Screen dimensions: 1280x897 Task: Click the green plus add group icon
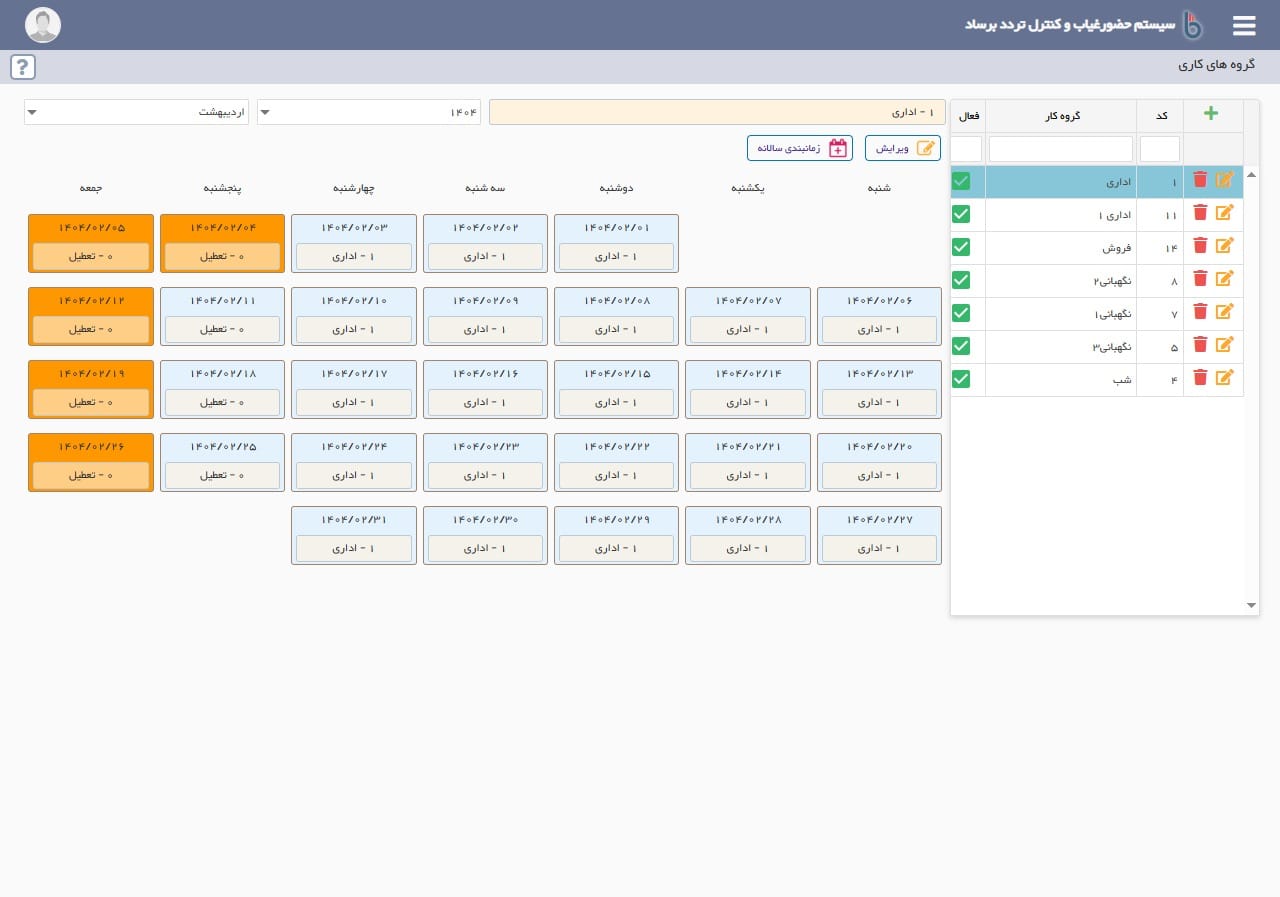(x=1210, y=114)
